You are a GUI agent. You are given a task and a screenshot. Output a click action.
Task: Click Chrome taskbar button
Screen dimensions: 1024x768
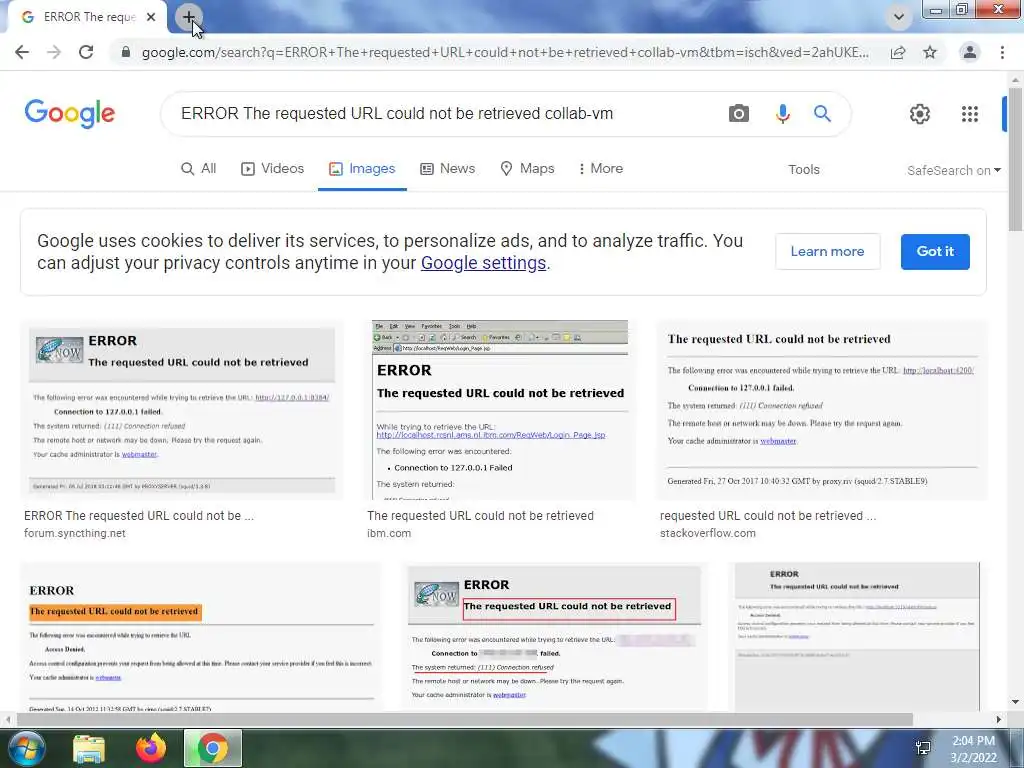pos(212,748)
